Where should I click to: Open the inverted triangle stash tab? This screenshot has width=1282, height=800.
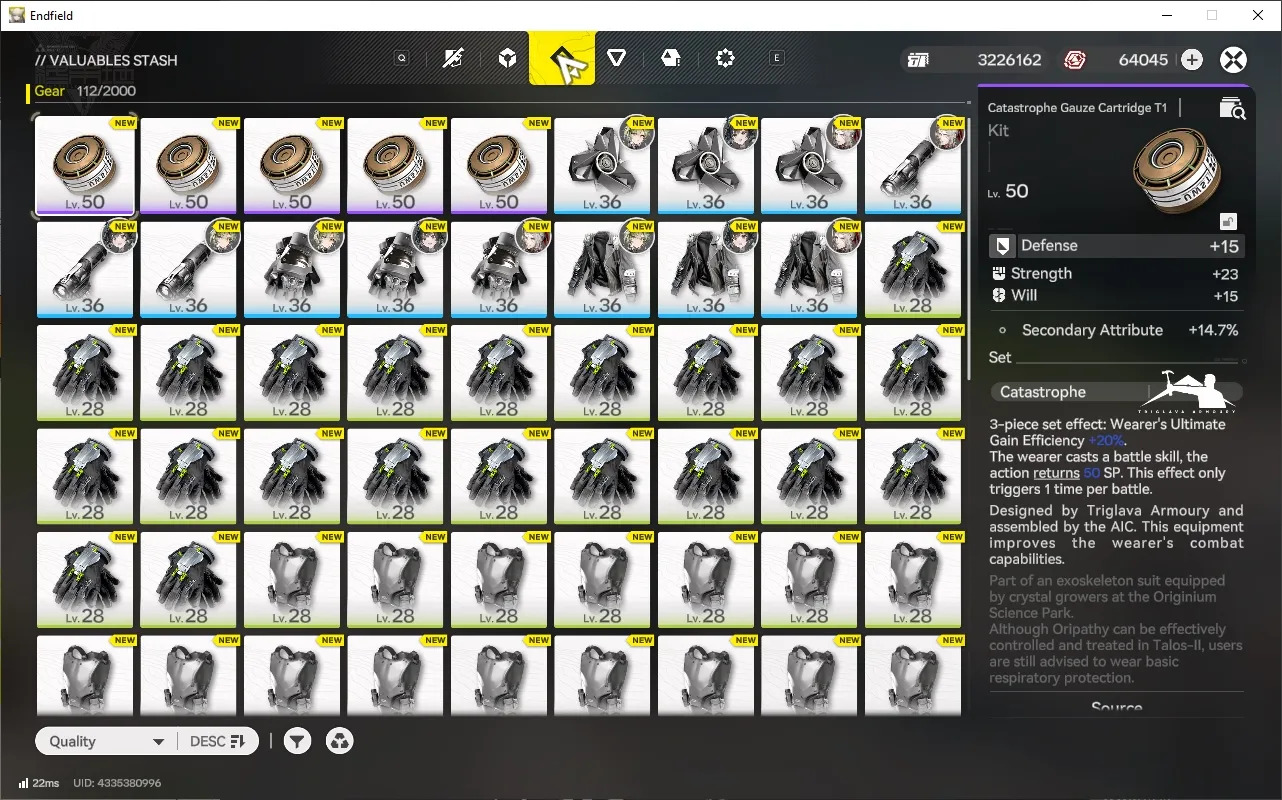(x=617, y=59)
